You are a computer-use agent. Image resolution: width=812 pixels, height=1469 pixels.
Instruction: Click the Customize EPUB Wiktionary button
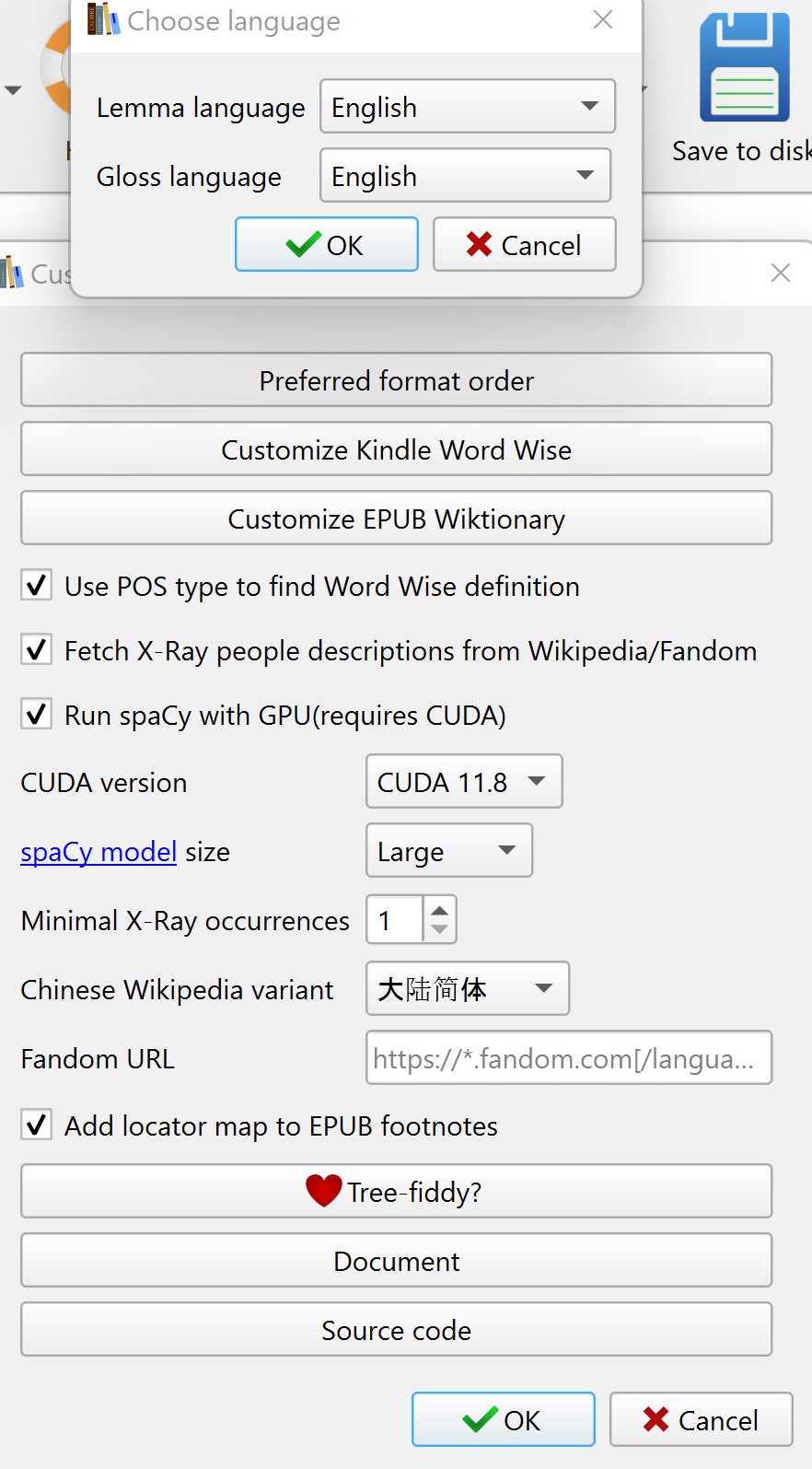click(x=396, y=518)
